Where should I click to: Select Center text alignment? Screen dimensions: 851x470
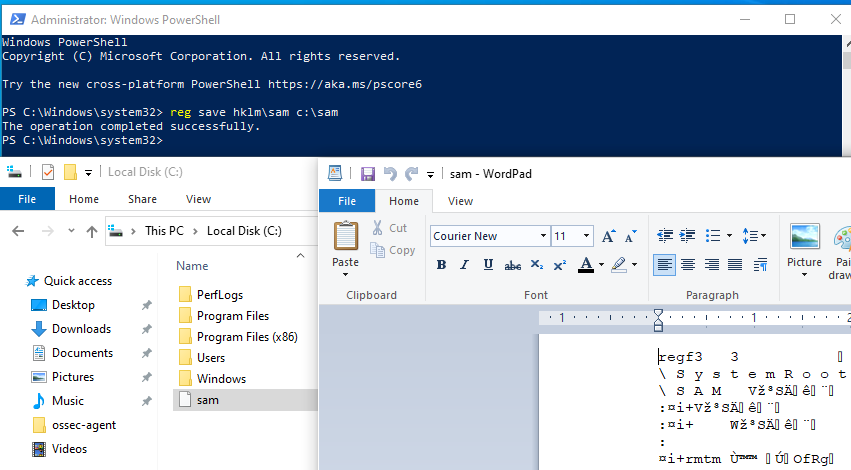click(688, 265)
